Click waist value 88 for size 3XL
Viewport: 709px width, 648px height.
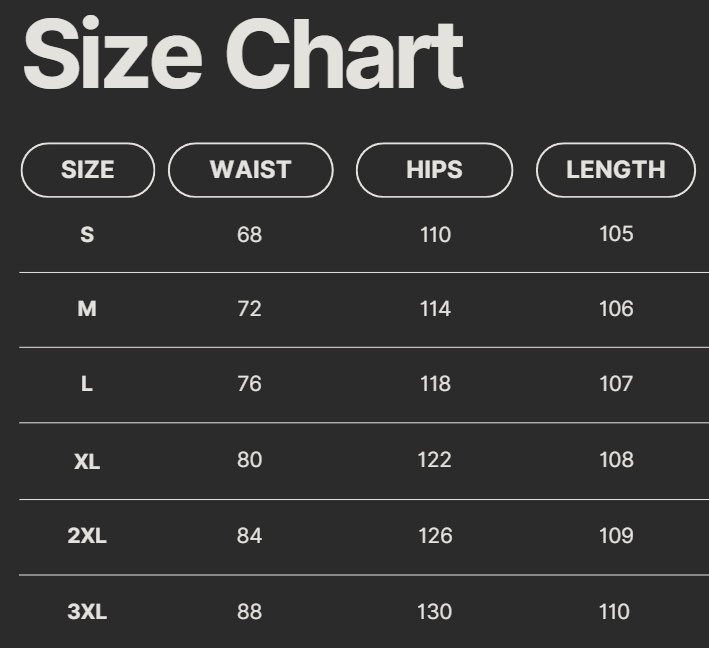[249, 612]
